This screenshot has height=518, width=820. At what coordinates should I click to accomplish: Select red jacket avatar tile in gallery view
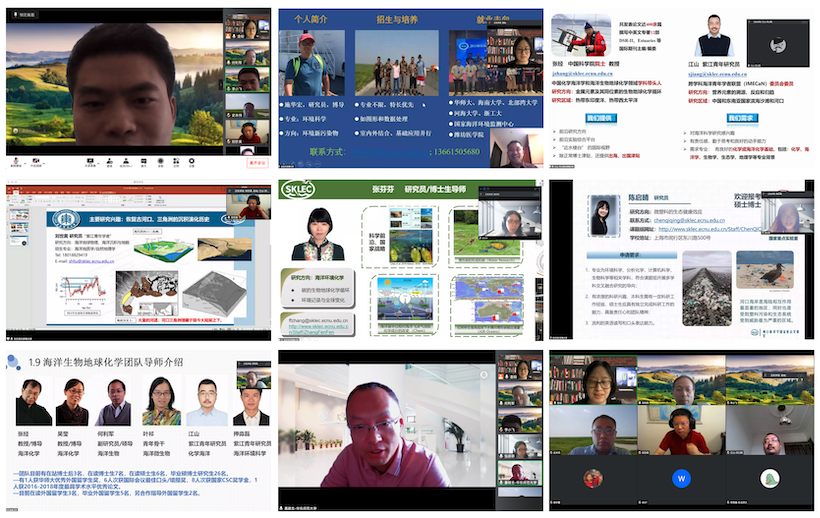tap(593, 480)
